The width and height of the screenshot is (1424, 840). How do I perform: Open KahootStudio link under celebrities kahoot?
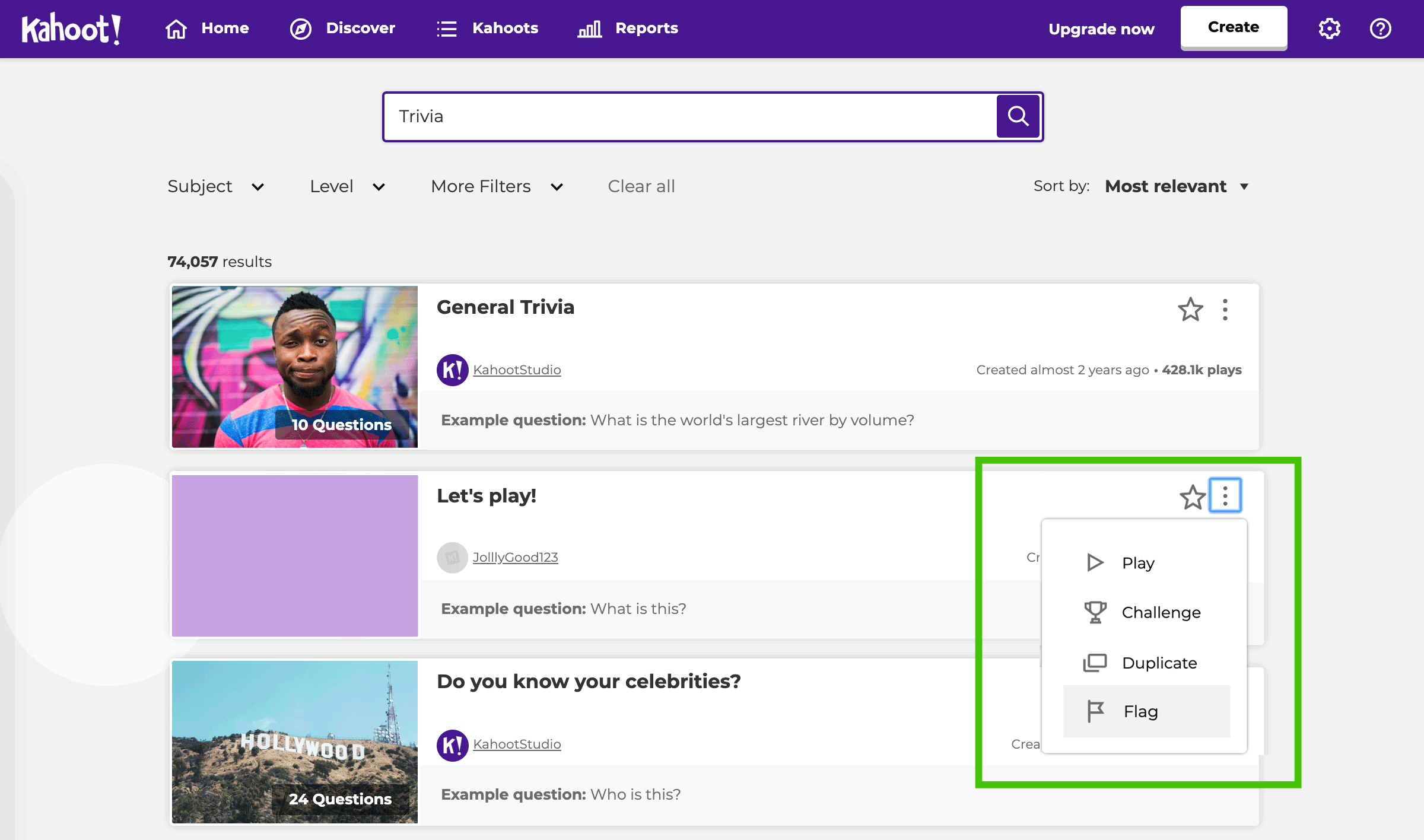click(x=517, y=744)
